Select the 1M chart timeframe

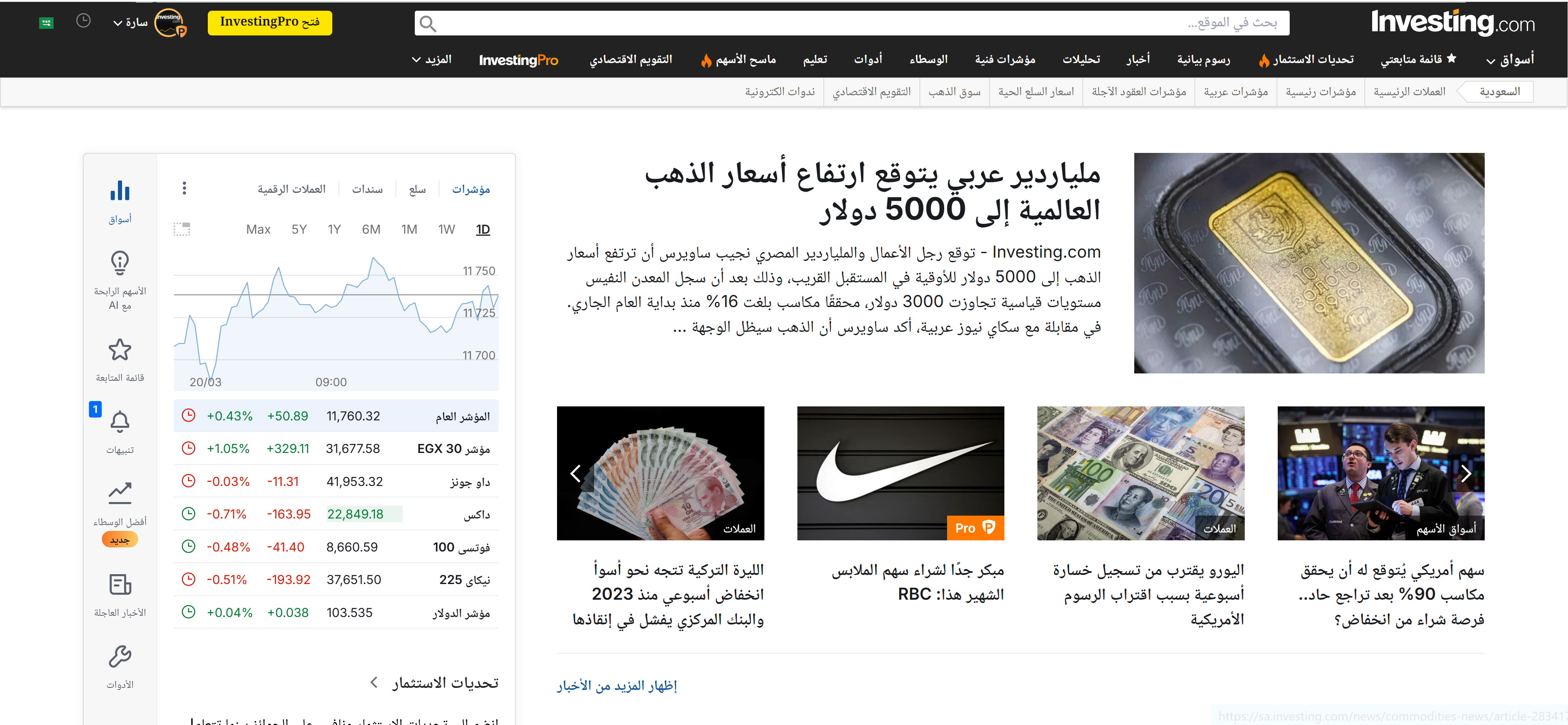(409, 230)
